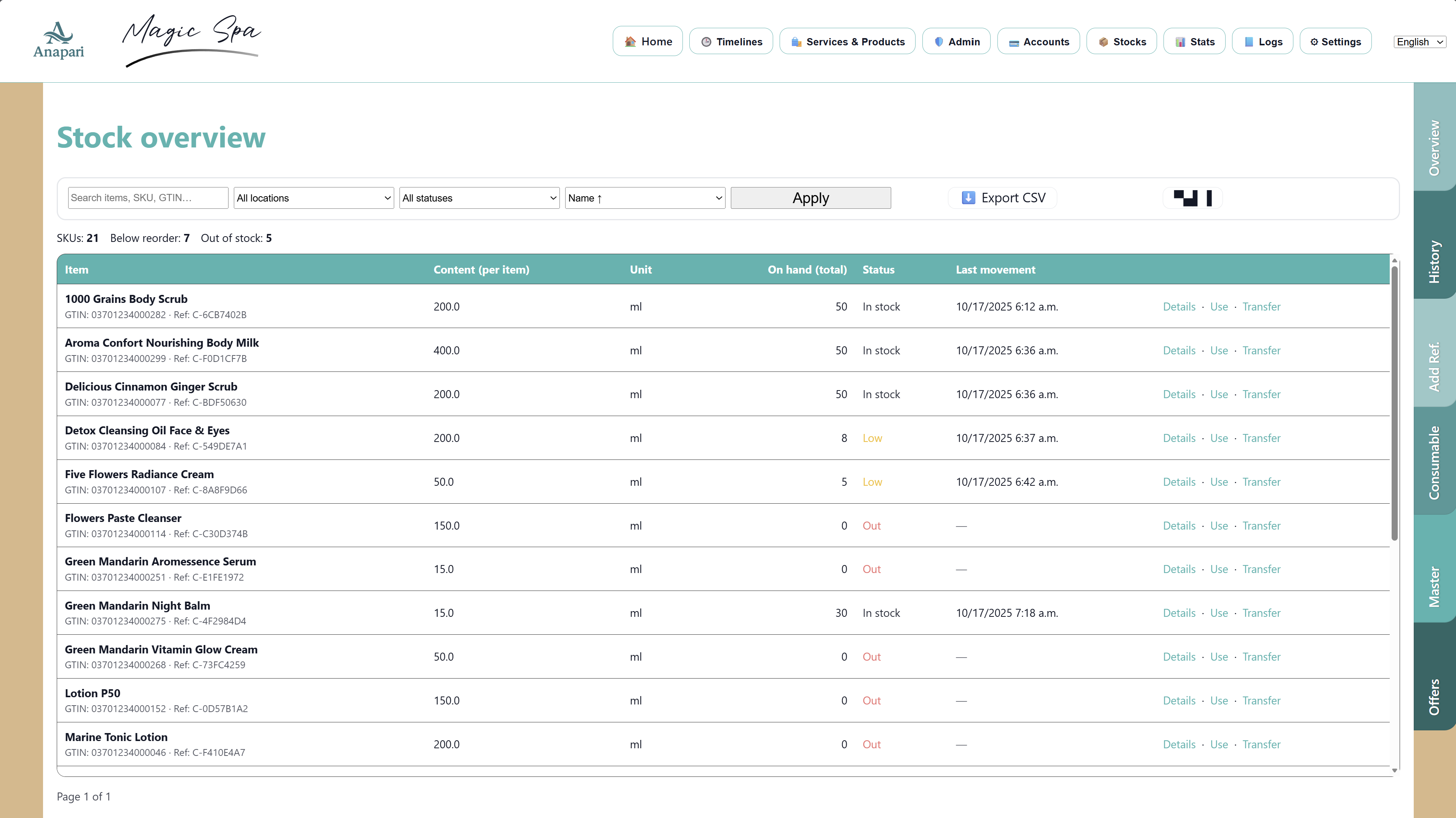Image resolution: width=1456 pixels, height=818 pixels.
Task: Click the Export CSV download icon
Action: pyautogui.click(x=968, y=198)
